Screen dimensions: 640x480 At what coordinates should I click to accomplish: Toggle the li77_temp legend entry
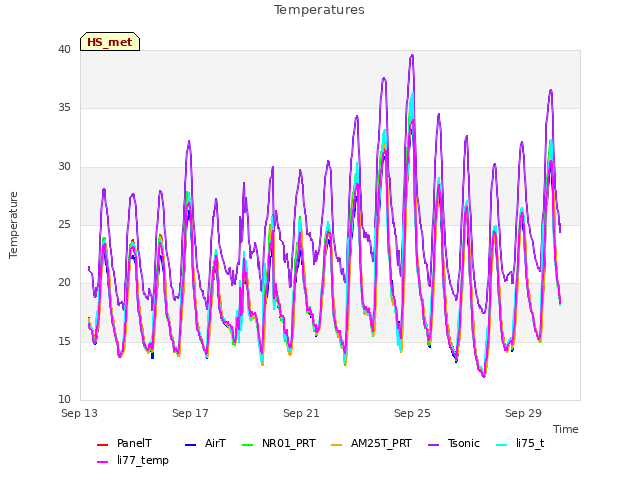click(133, 460)
